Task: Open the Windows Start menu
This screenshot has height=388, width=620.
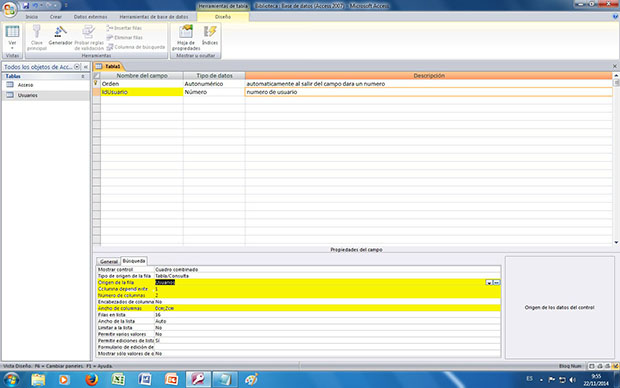Action: click(11, 380)
